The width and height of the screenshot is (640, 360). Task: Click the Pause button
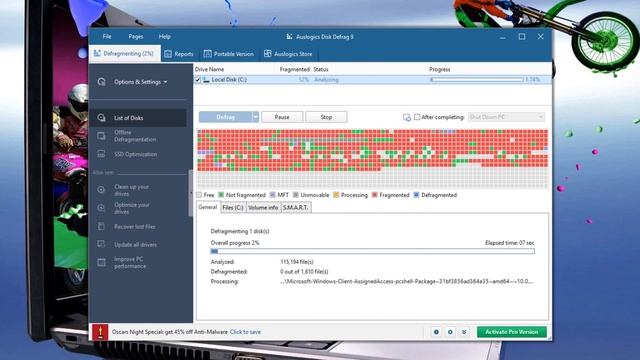tap(282, 117)
